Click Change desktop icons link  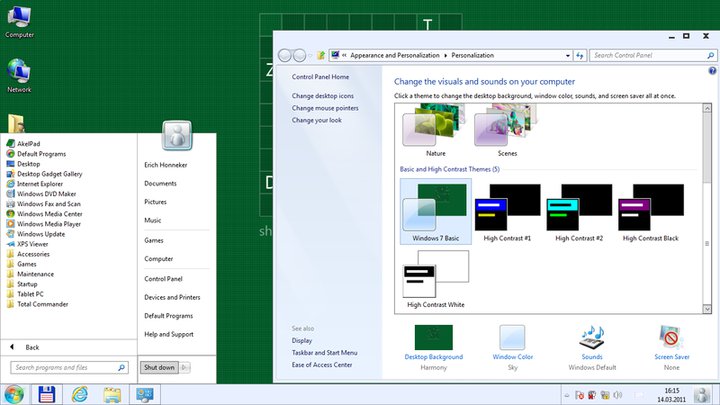pyautogui.click(x=323, y=96)
